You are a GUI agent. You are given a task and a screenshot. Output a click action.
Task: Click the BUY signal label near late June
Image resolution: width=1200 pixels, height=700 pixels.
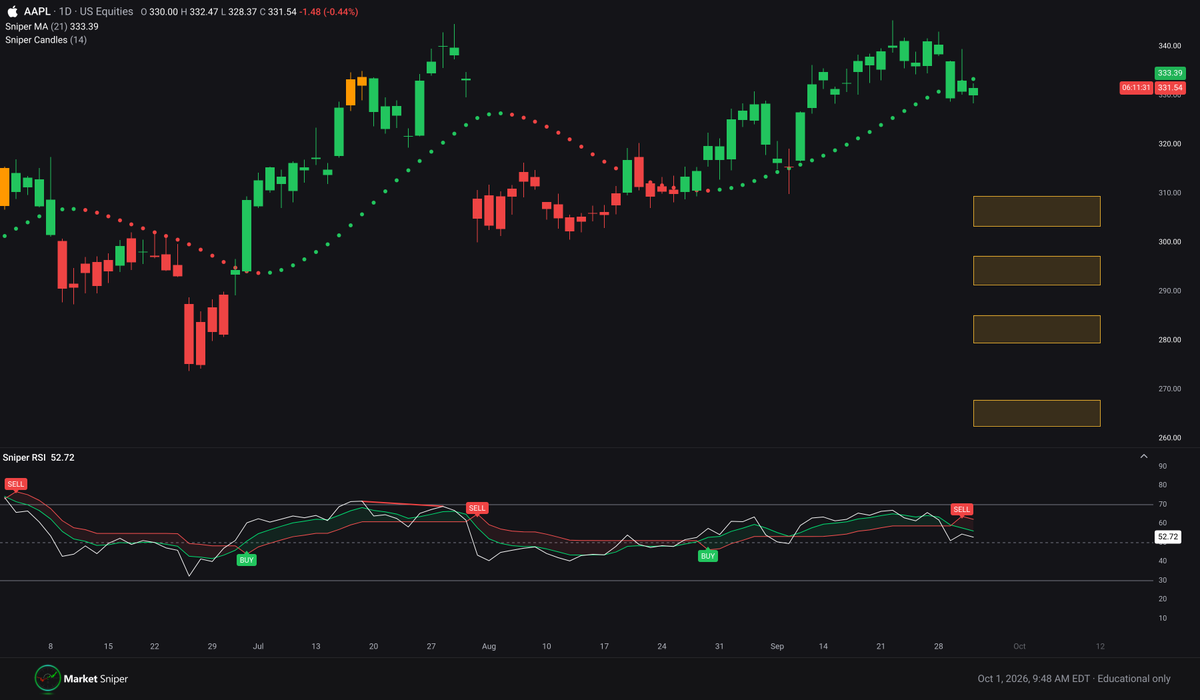[246, 560]
